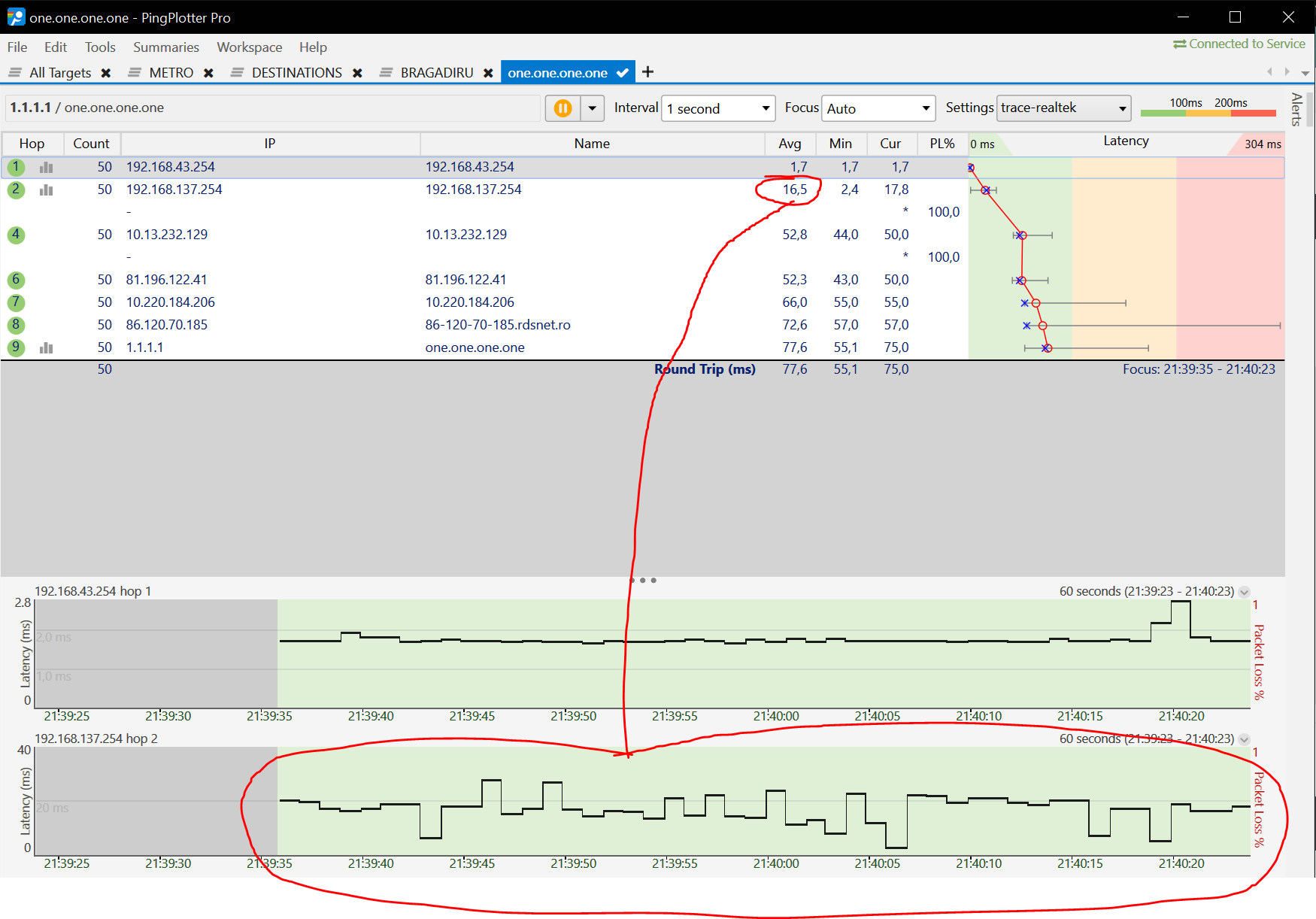1316x919 pixels.
Task: Close the DESTINATIONS tab
Action: 357,72
